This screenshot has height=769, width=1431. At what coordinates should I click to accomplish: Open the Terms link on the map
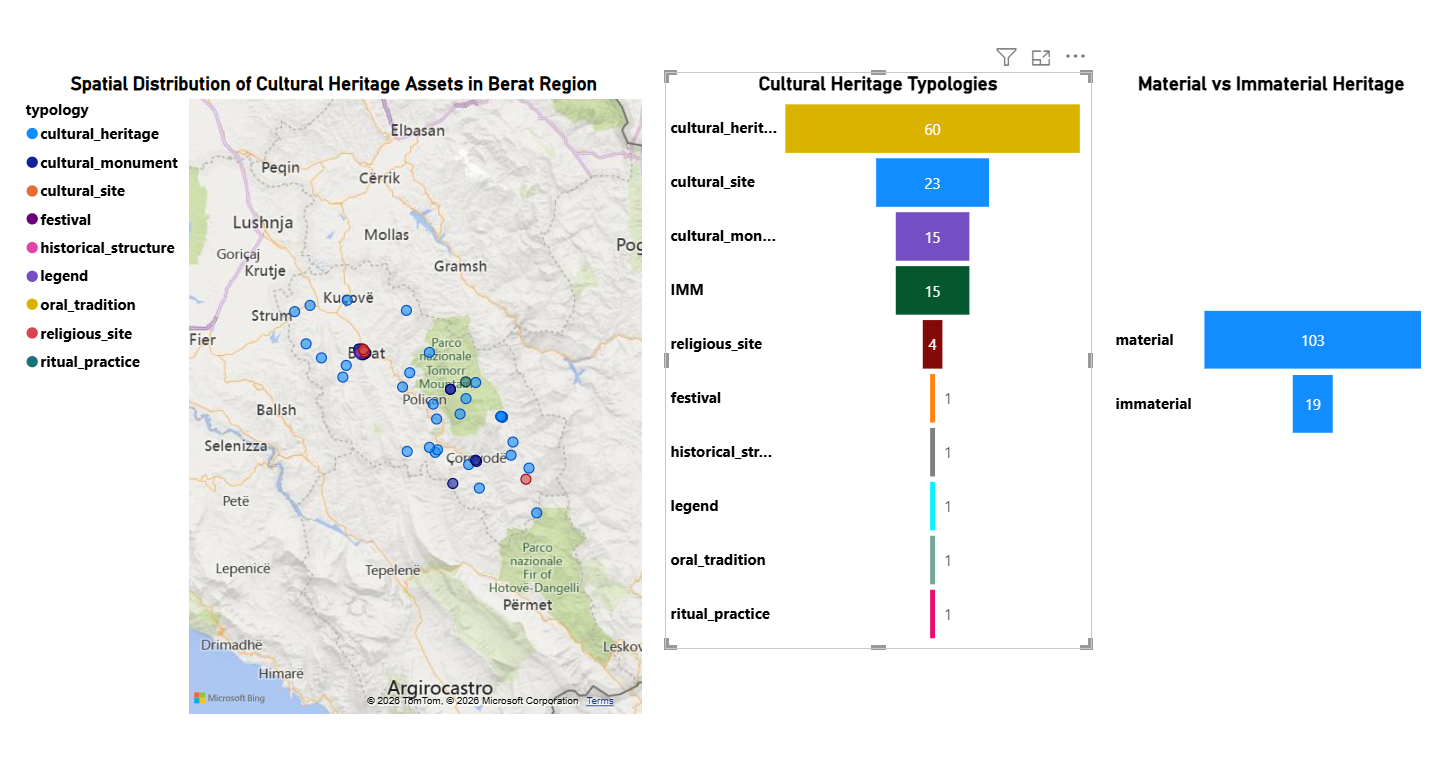coord(600,701)
